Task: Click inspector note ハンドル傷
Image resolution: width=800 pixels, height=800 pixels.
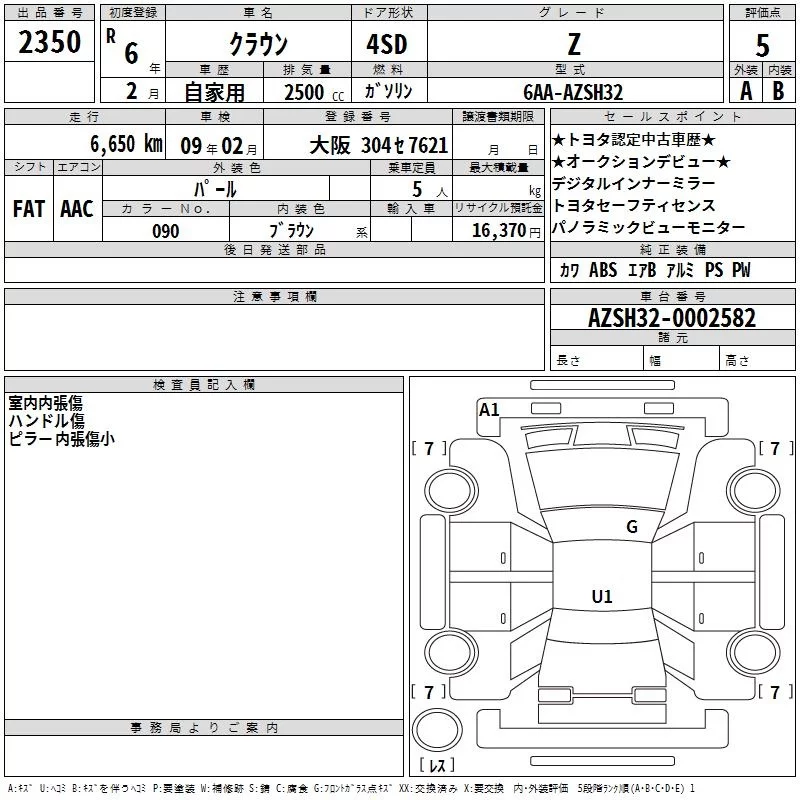Action: pyautogui.click(x=46, y=421)
